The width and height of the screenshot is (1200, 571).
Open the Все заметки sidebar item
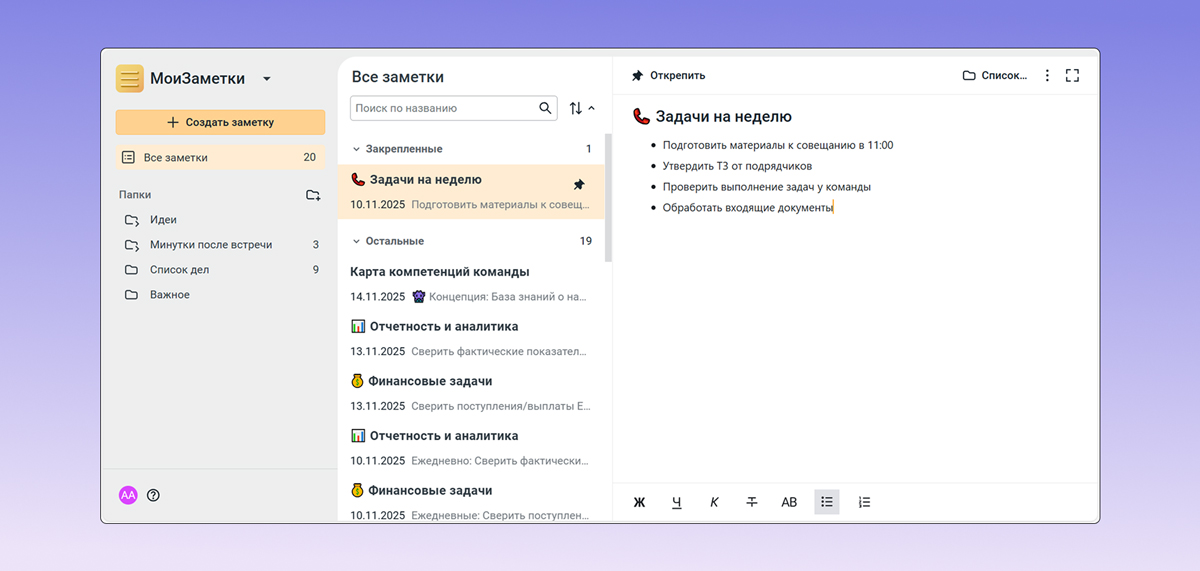point(176,157)
